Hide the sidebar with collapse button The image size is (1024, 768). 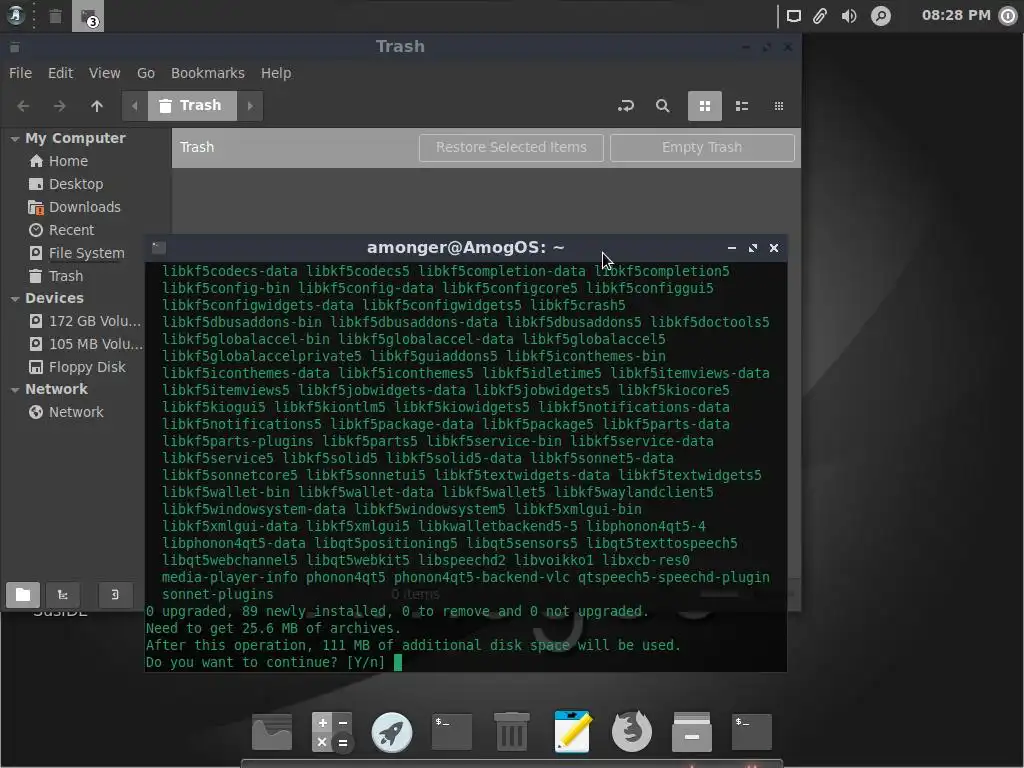(116, 594)
